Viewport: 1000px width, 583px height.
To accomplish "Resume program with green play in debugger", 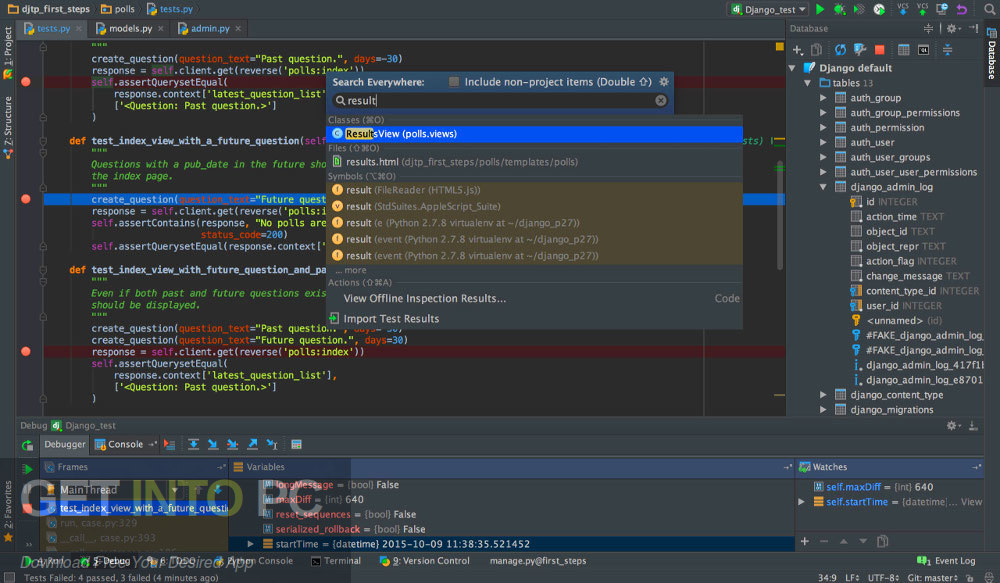I will pos(27,469).
